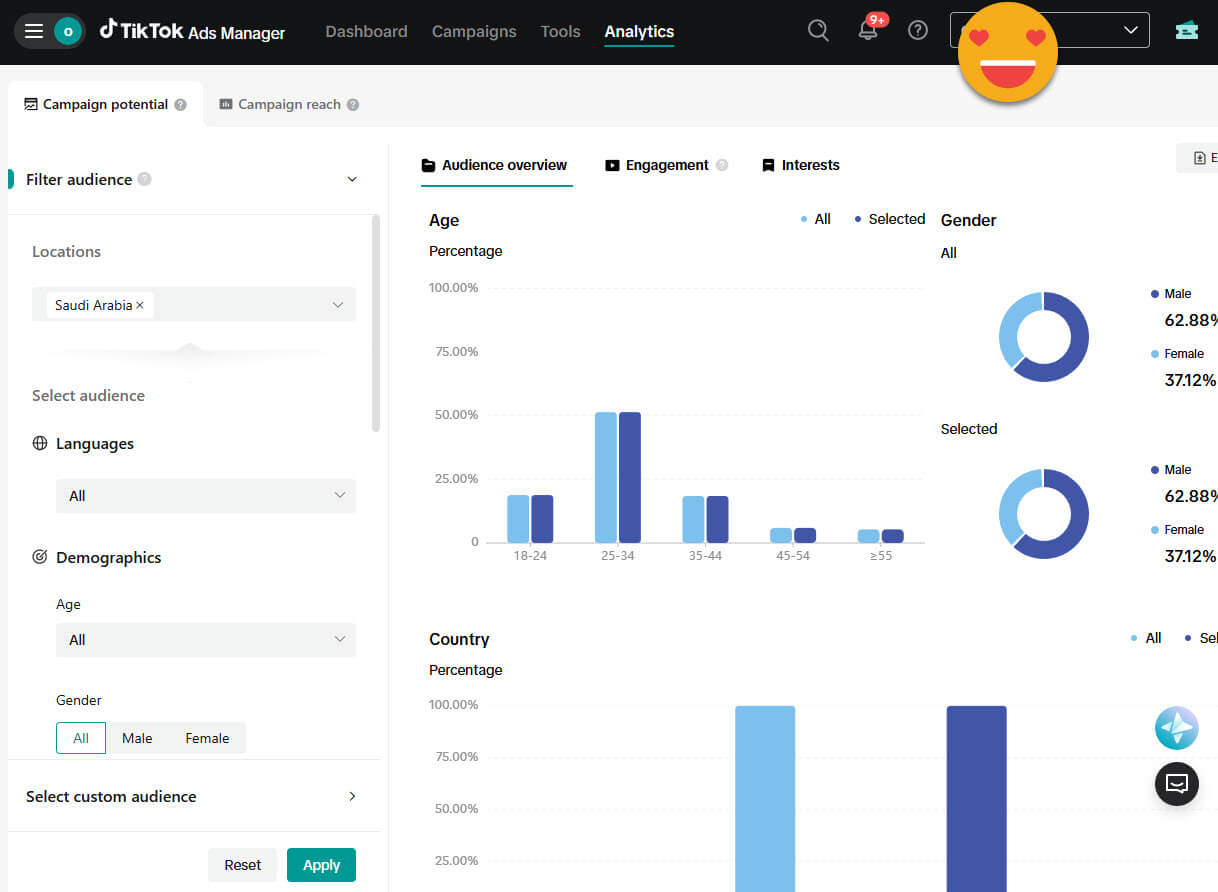Open the Languages dropdown
Image resolution: width=1218 pixels, height=892 pixels.
click(x=206, y=496)
